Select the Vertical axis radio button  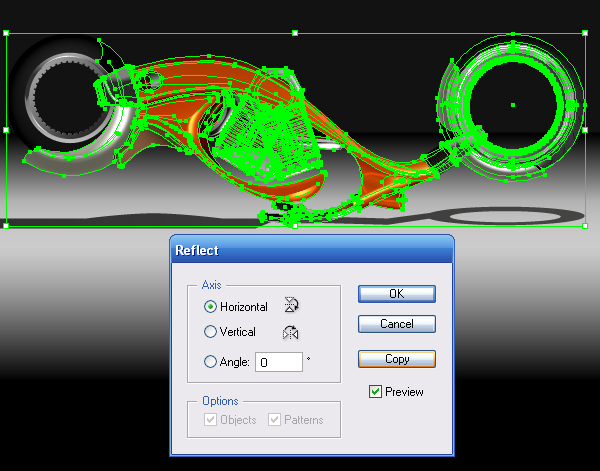pyautogui.click(x=210, y=331)
